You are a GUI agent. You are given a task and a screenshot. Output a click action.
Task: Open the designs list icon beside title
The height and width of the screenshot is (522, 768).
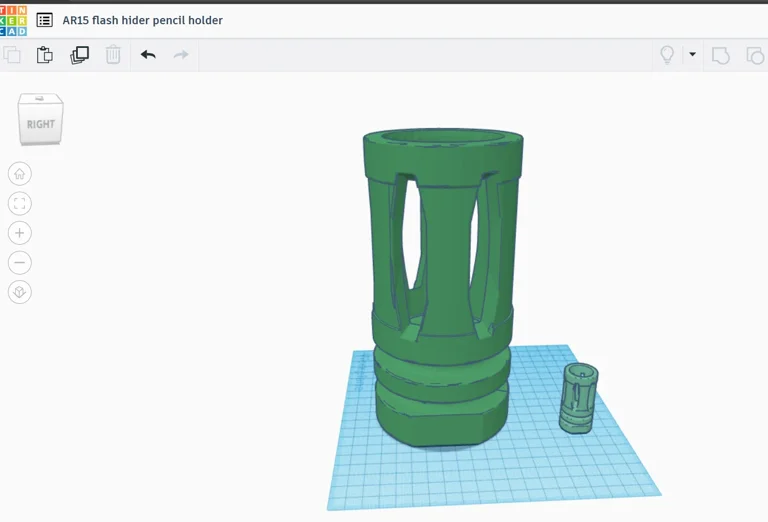click(x=45, y=20)
